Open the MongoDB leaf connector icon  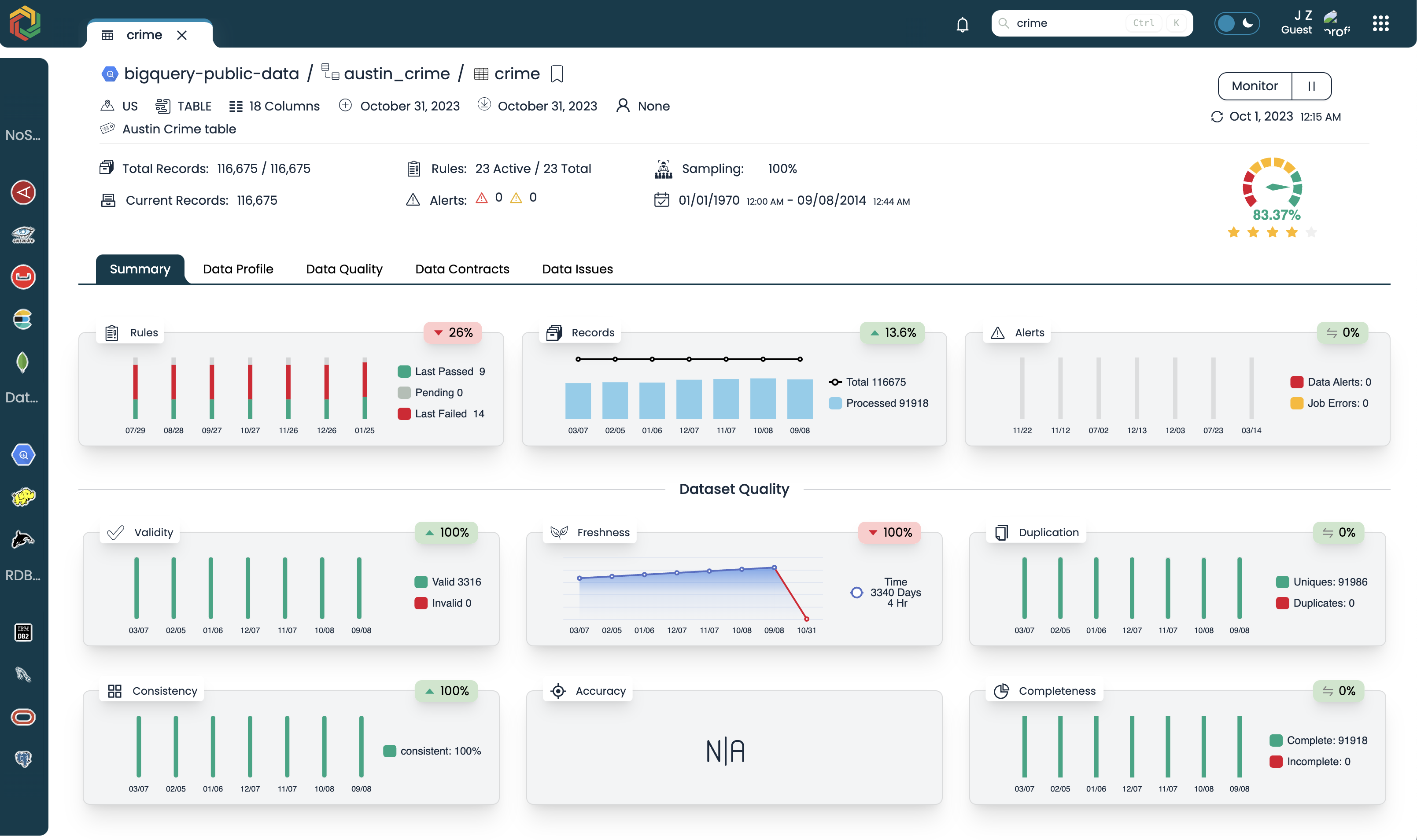[x=22, y=362]
